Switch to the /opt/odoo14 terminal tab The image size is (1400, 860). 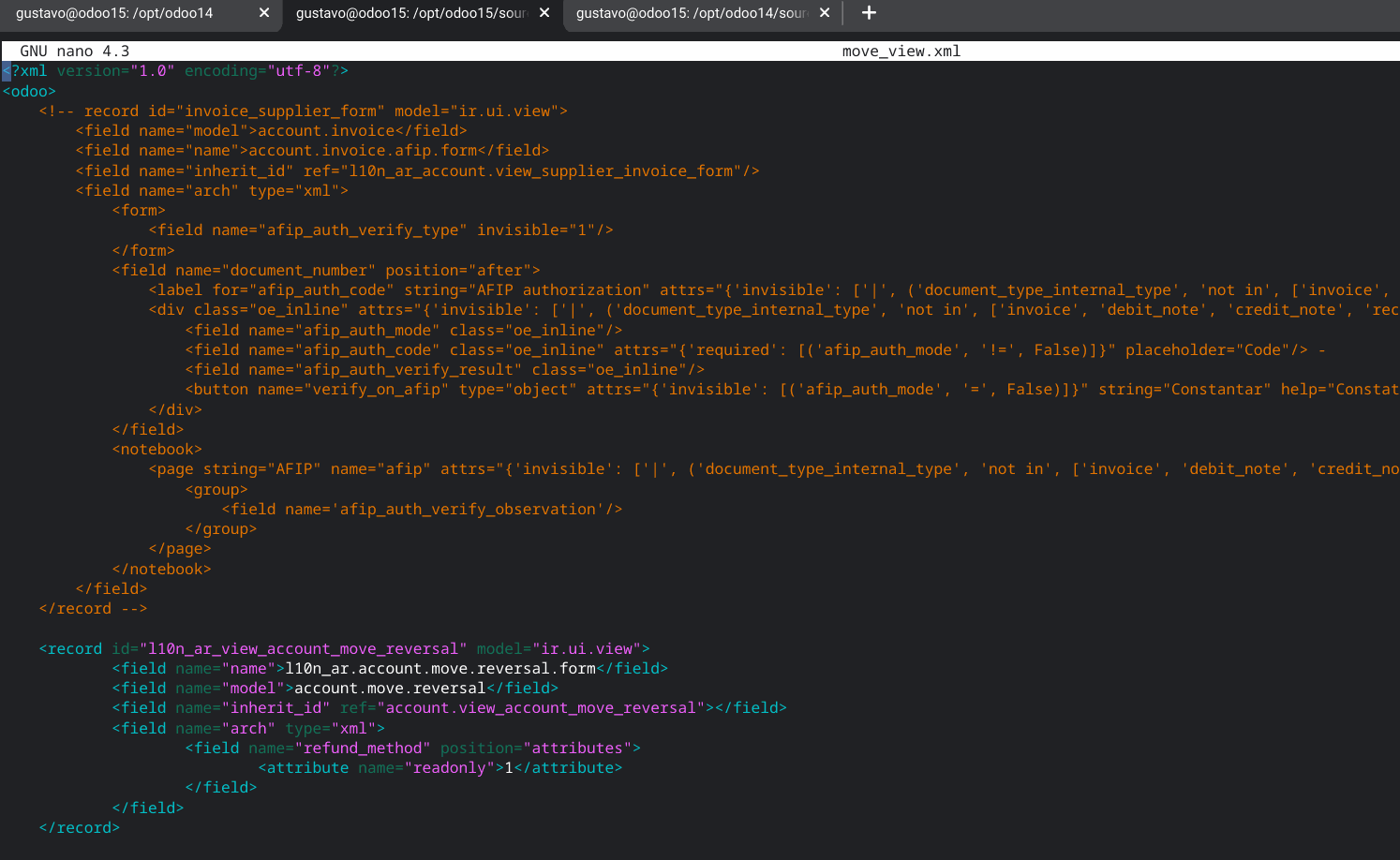(x=114, y=13)
